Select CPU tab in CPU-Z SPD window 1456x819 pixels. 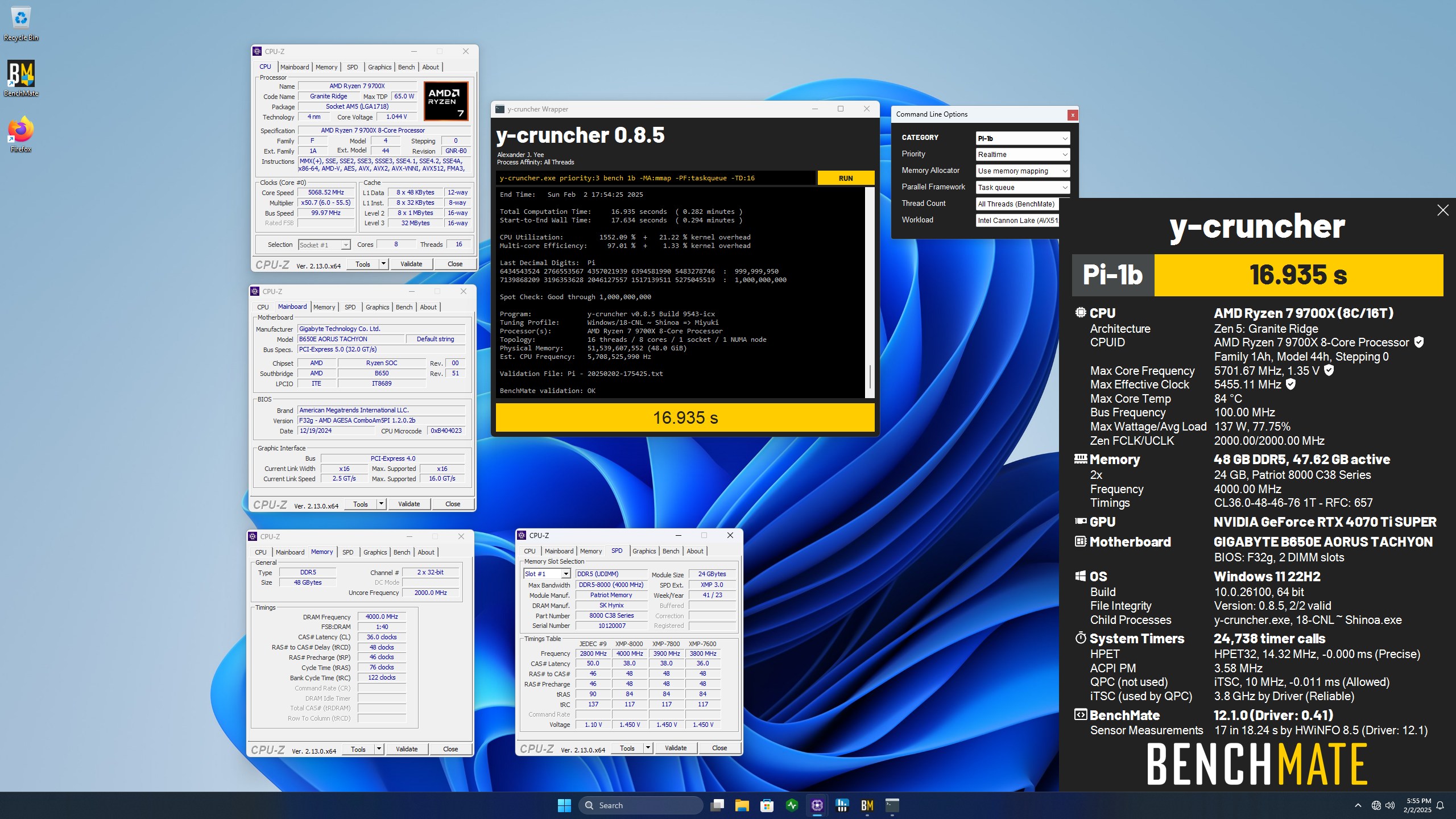pos(530,551)
